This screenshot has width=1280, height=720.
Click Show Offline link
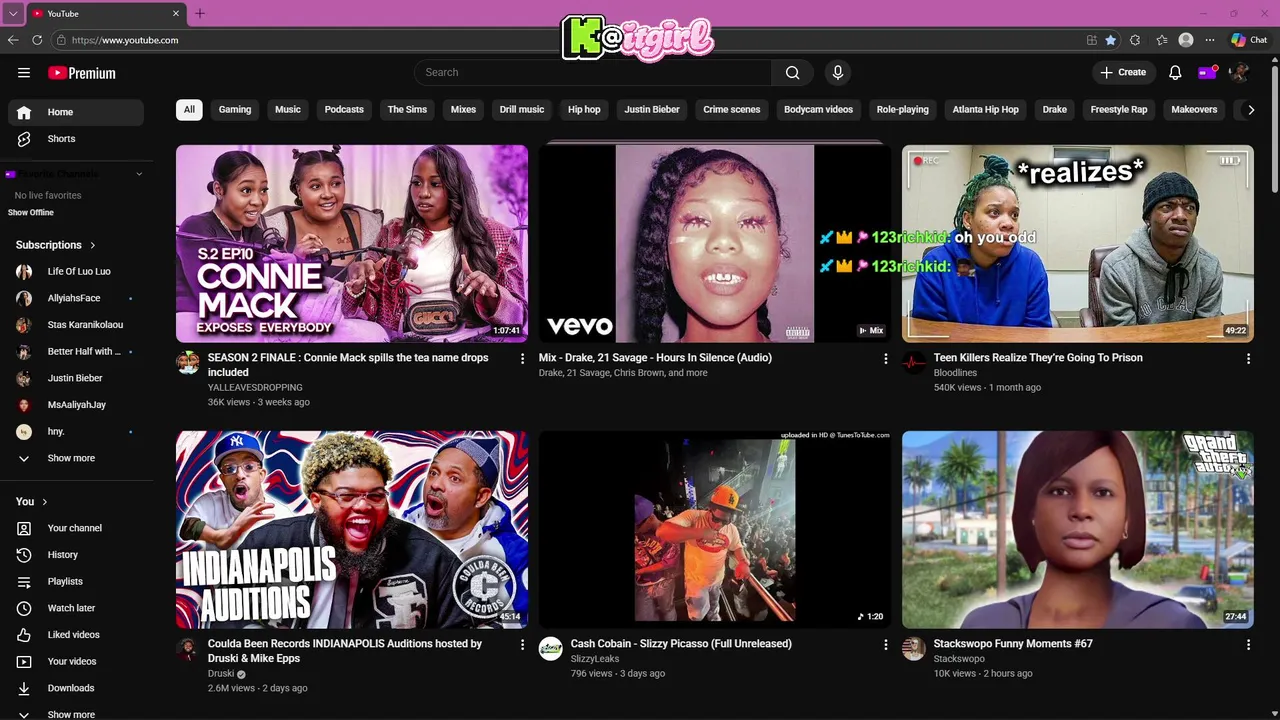click(31, 213)
